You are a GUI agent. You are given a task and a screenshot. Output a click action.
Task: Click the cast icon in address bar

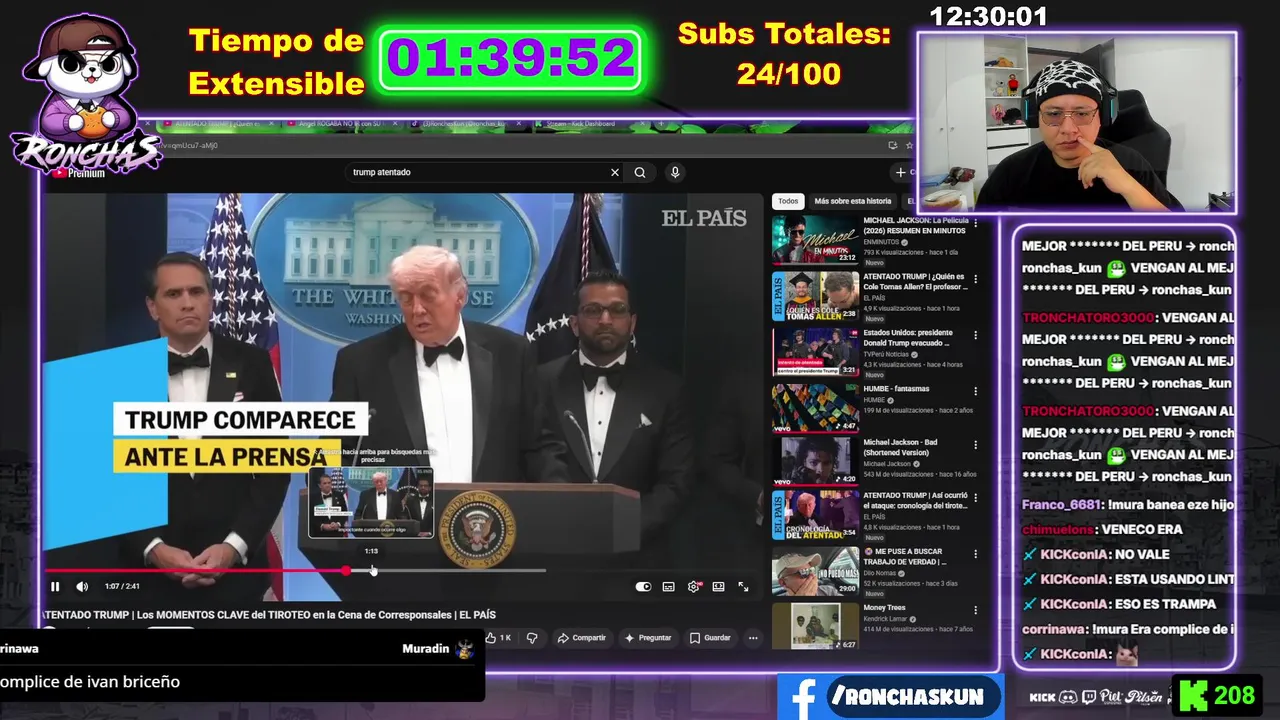892,145
